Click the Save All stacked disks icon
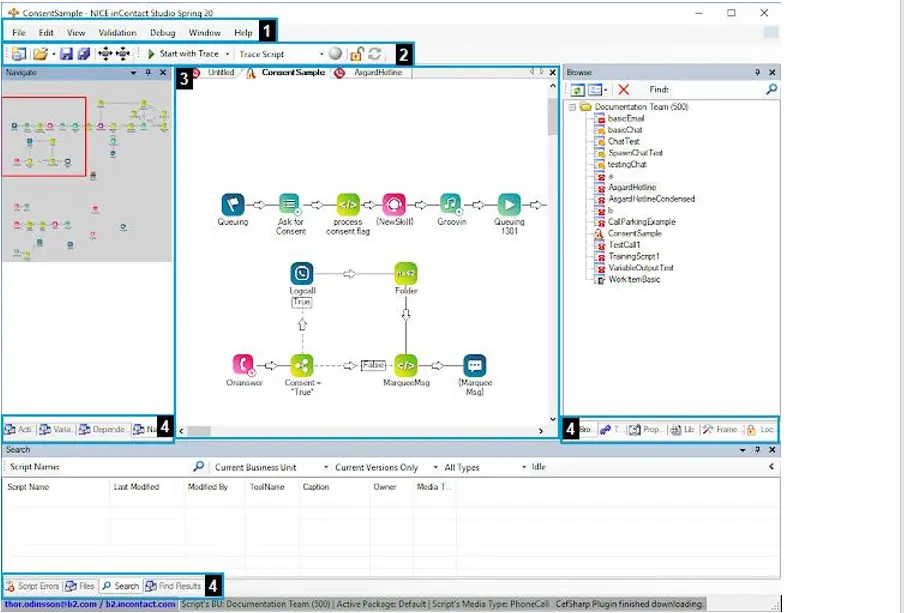The height and width of the screenshot is (613, 904). [84, 54]
